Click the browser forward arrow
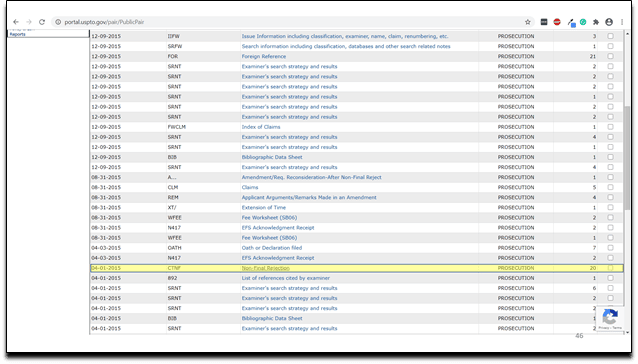The width and height of the screenshot is (638, 364). [x=29, y=22]
